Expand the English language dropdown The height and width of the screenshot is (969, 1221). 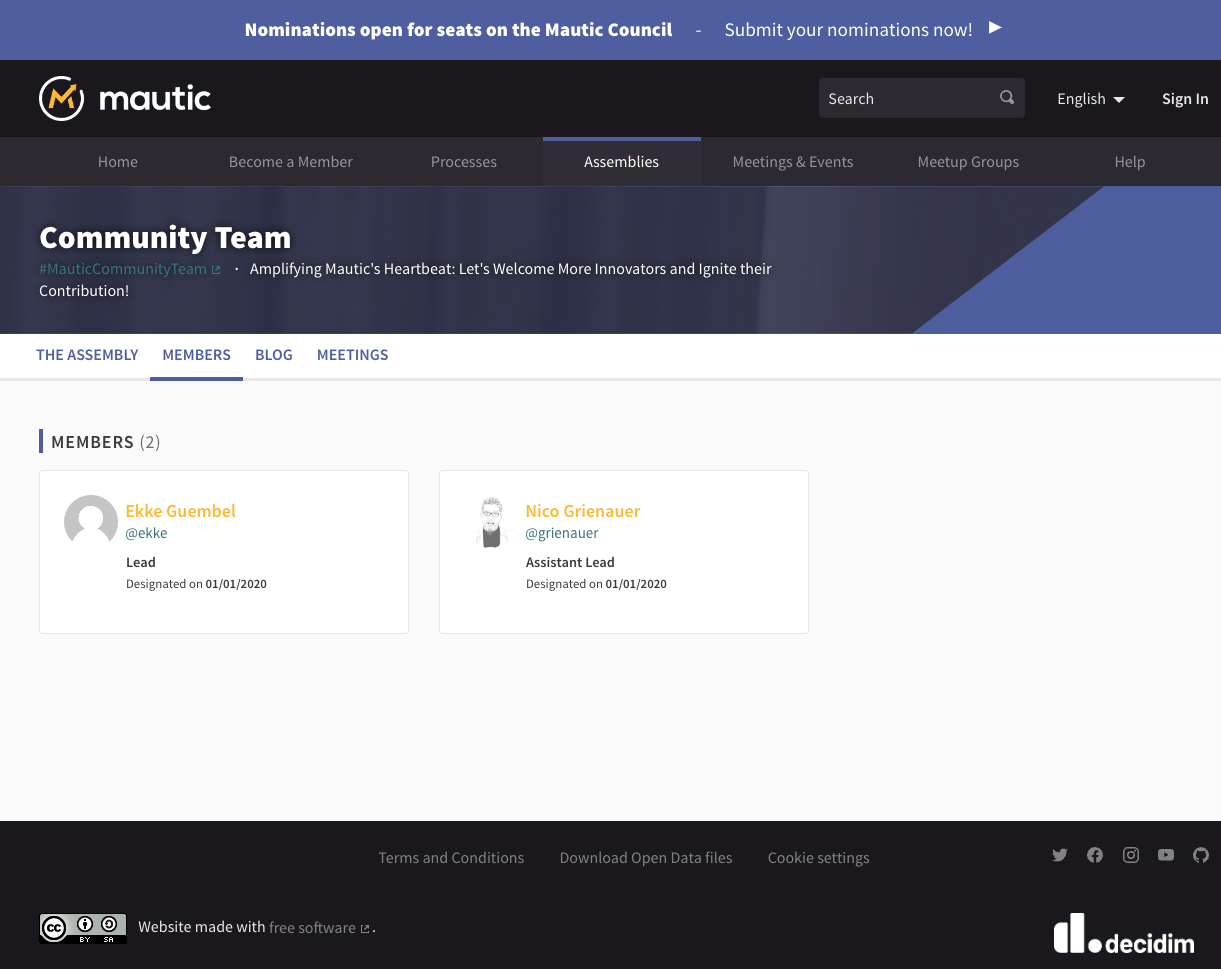(1090, 99)
